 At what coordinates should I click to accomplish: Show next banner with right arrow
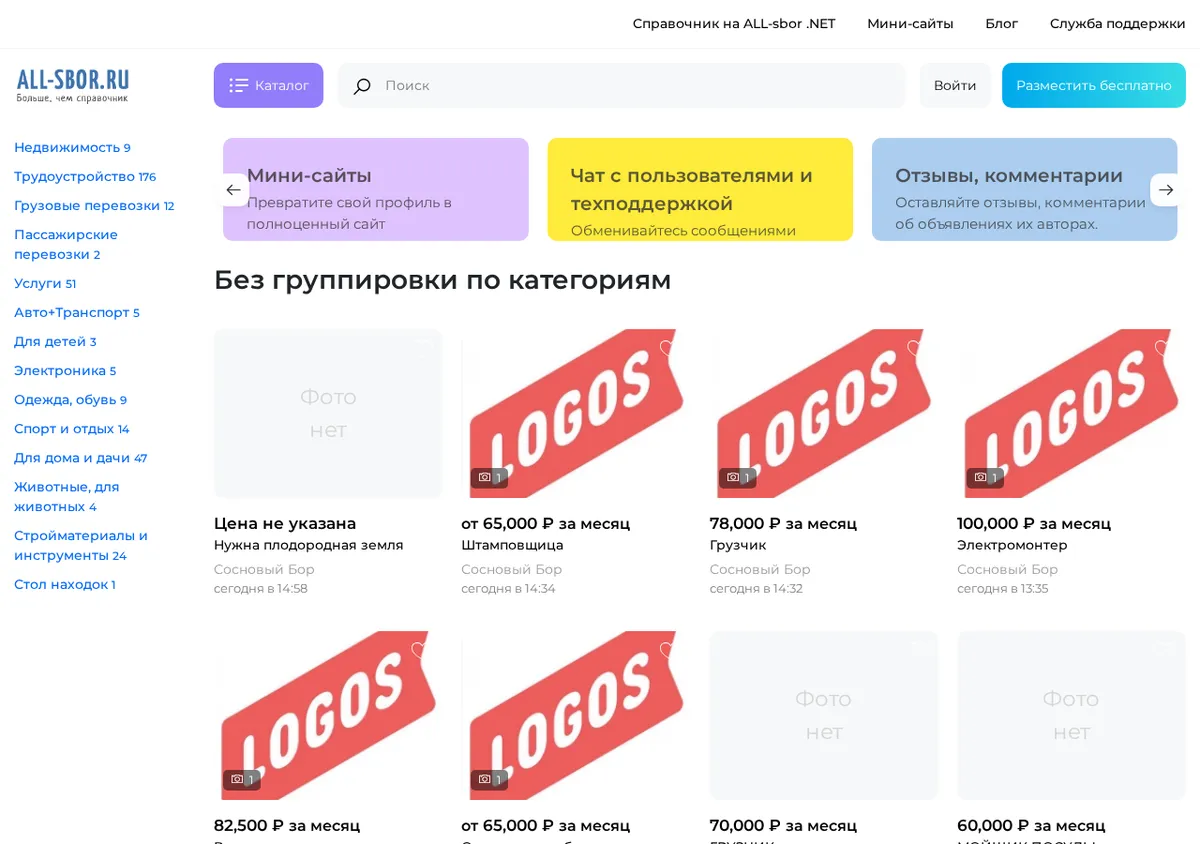(1166, 190)
